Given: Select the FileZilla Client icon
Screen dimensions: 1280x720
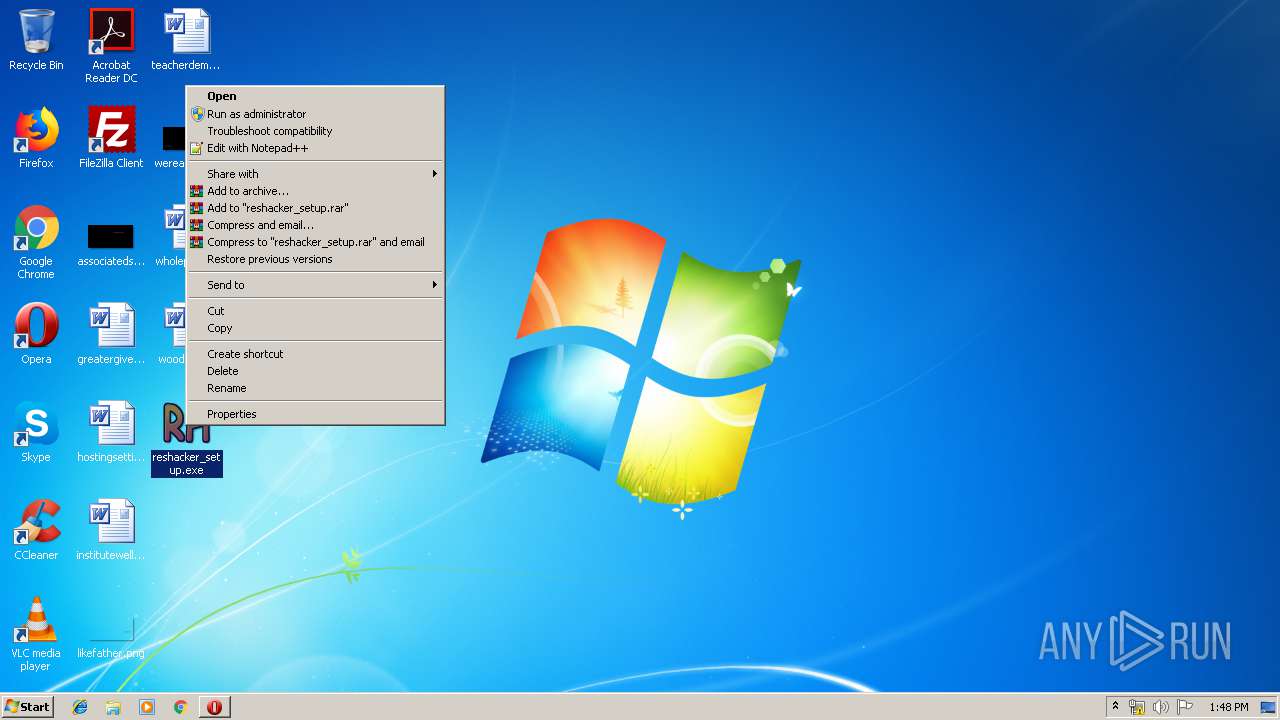Looking at the screenshot, I should 111,138.
